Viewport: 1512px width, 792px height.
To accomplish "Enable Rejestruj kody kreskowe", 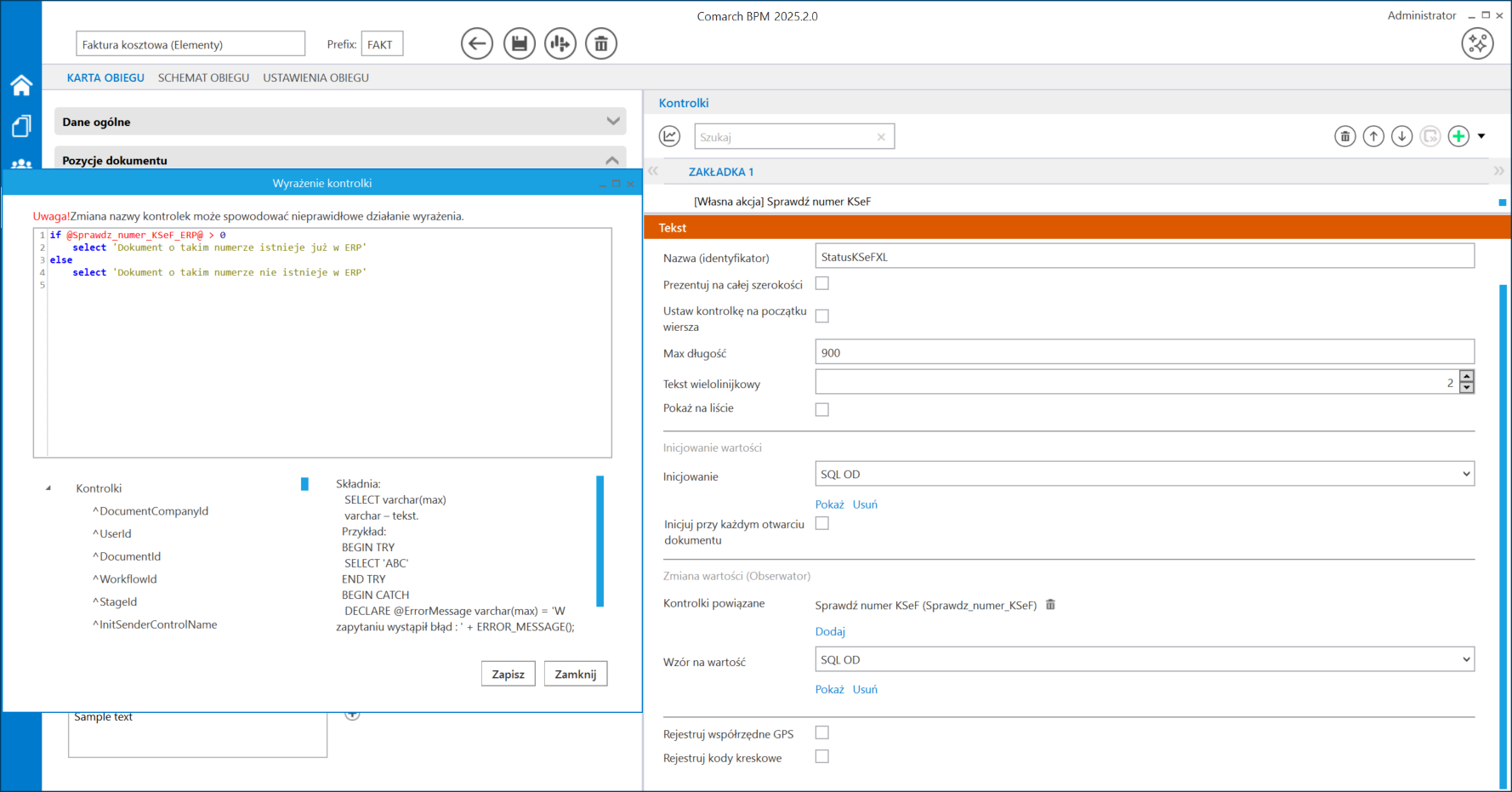I will pos(821,756).
